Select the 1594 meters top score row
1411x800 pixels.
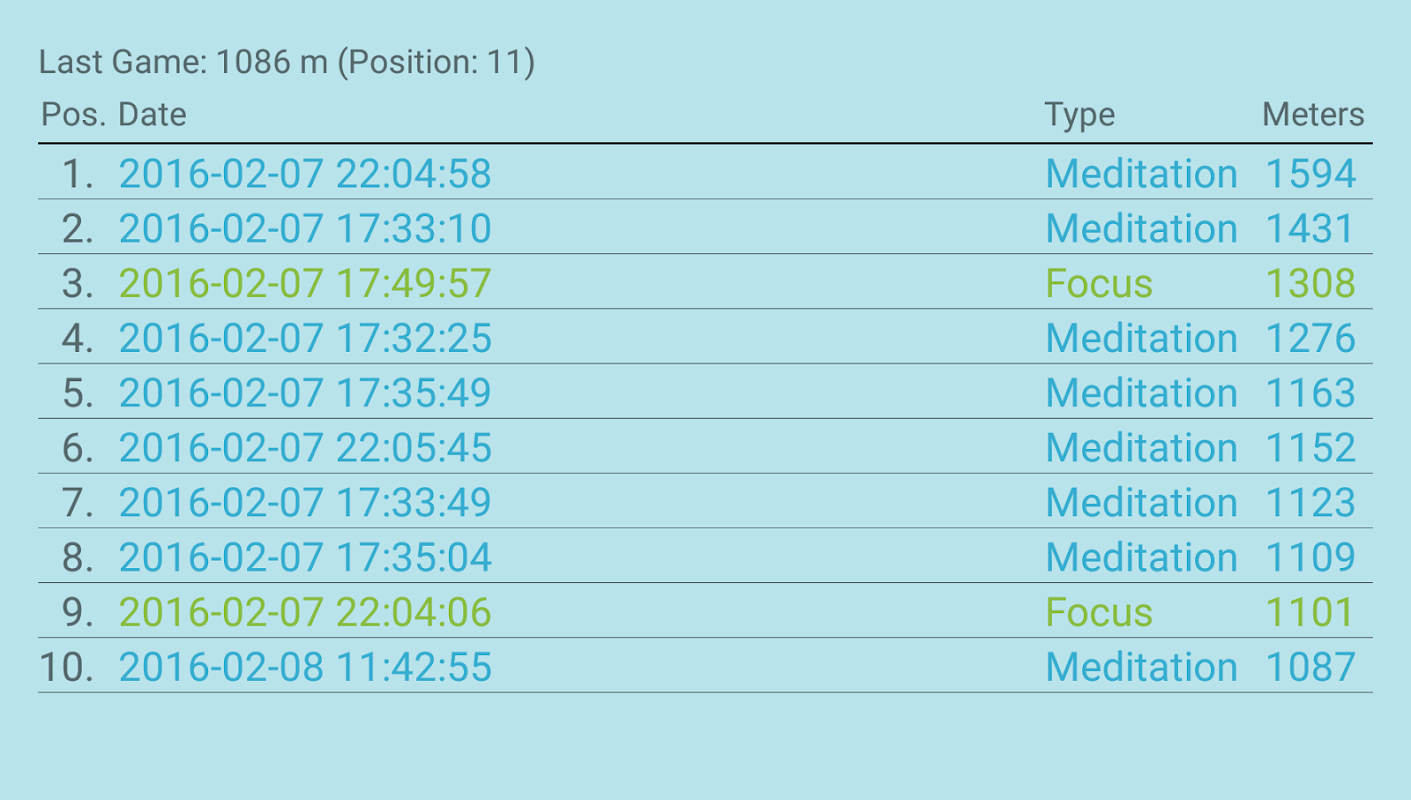point(705,173)
